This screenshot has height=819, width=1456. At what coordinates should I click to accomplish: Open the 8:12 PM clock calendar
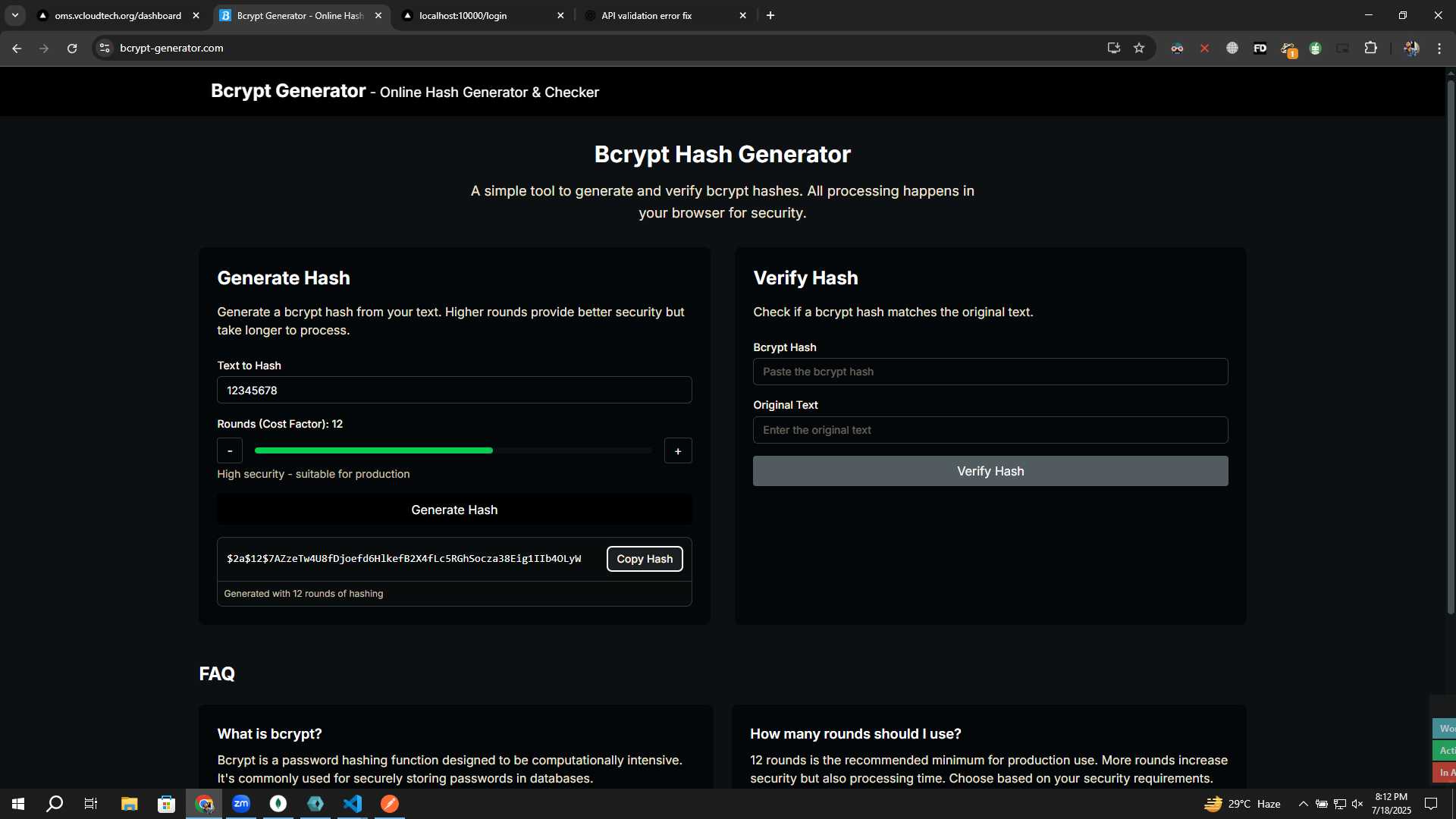pyautogui.click(x=1392, y=804)
